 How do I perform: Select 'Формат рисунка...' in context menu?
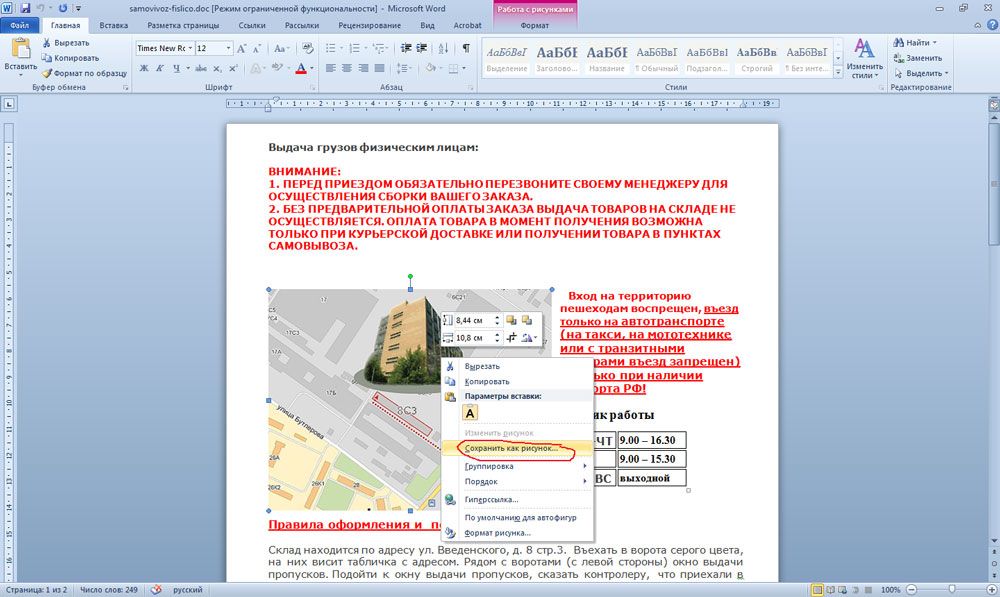click(x=497, y=533)
